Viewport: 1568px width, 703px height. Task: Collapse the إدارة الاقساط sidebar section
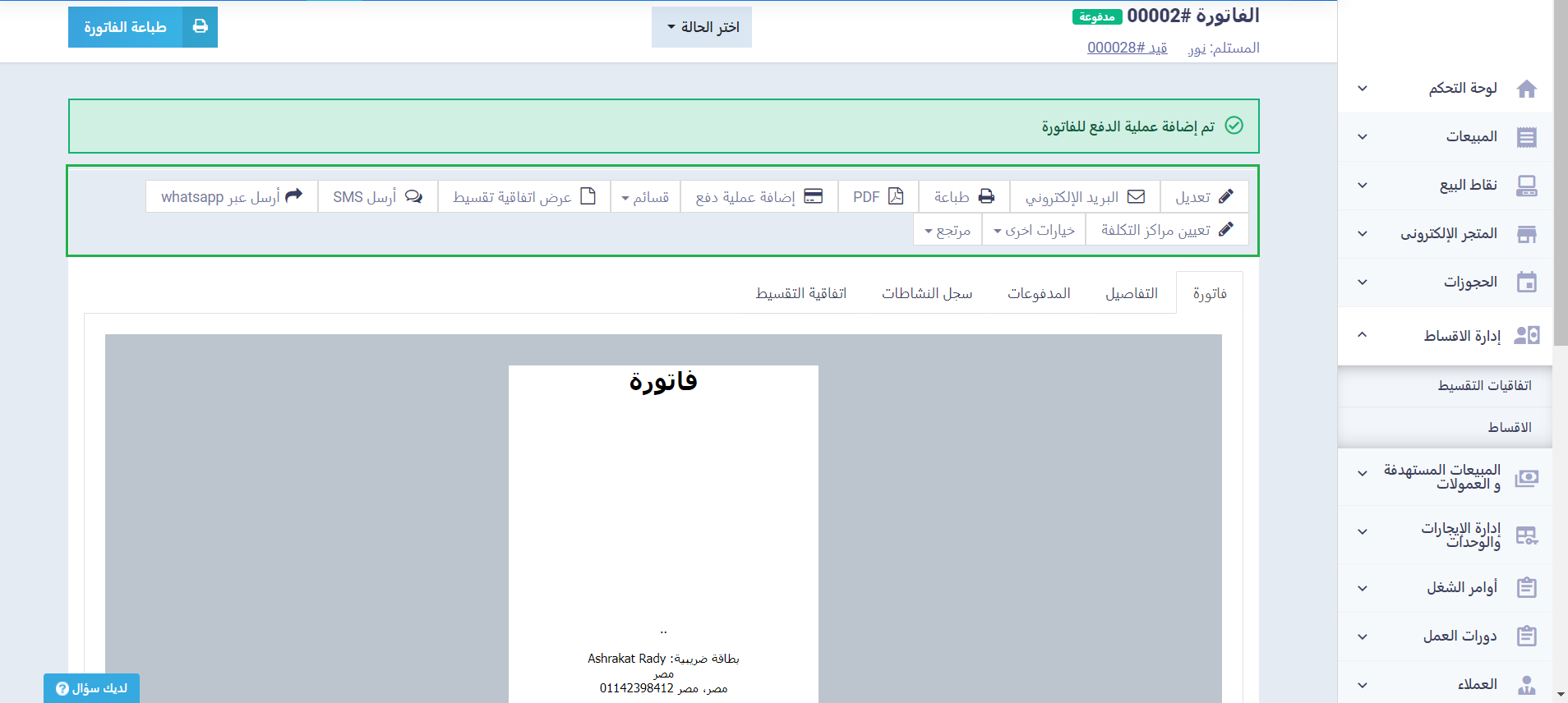pyautogui.click(x=1362, y=335)
